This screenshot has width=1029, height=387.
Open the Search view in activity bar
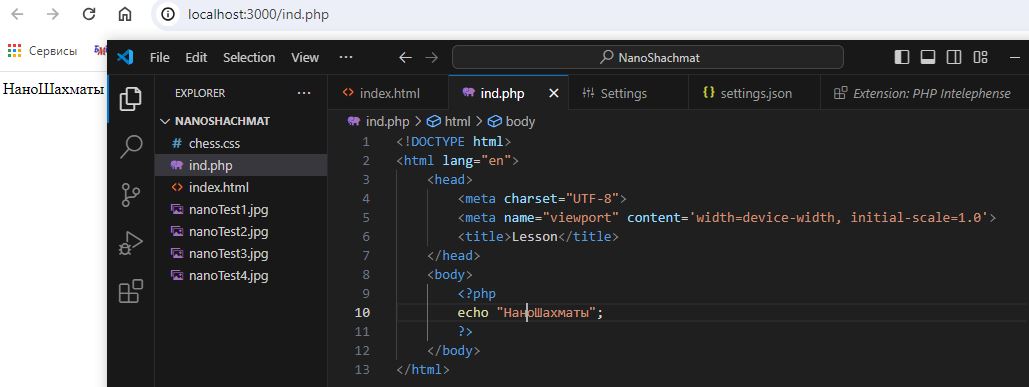pos(131,147)
